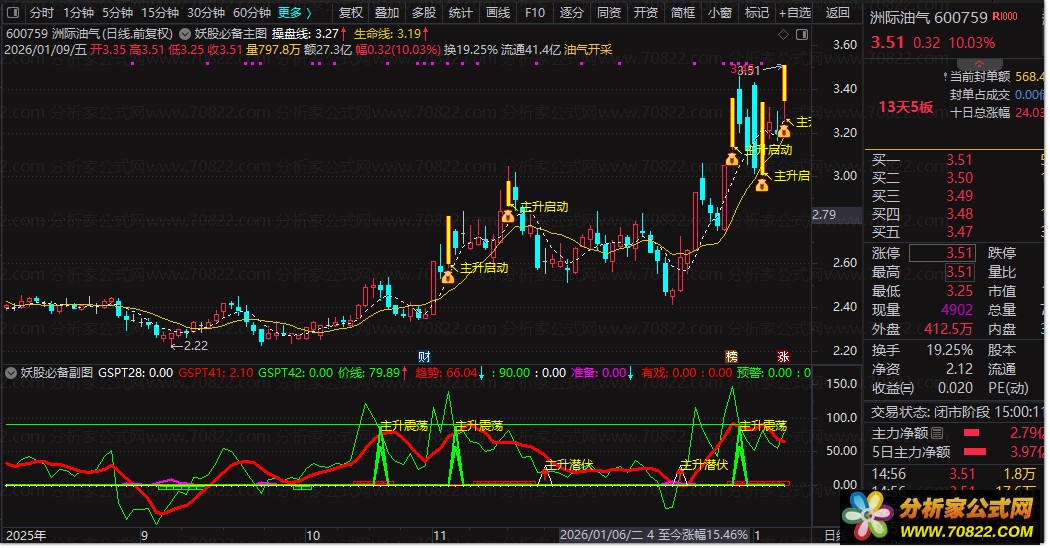Open the 逐分 tick detail view
Image resolution: width=1050 pixels, height=548 pixels.
pyautogui.click(x=571, y=13)
